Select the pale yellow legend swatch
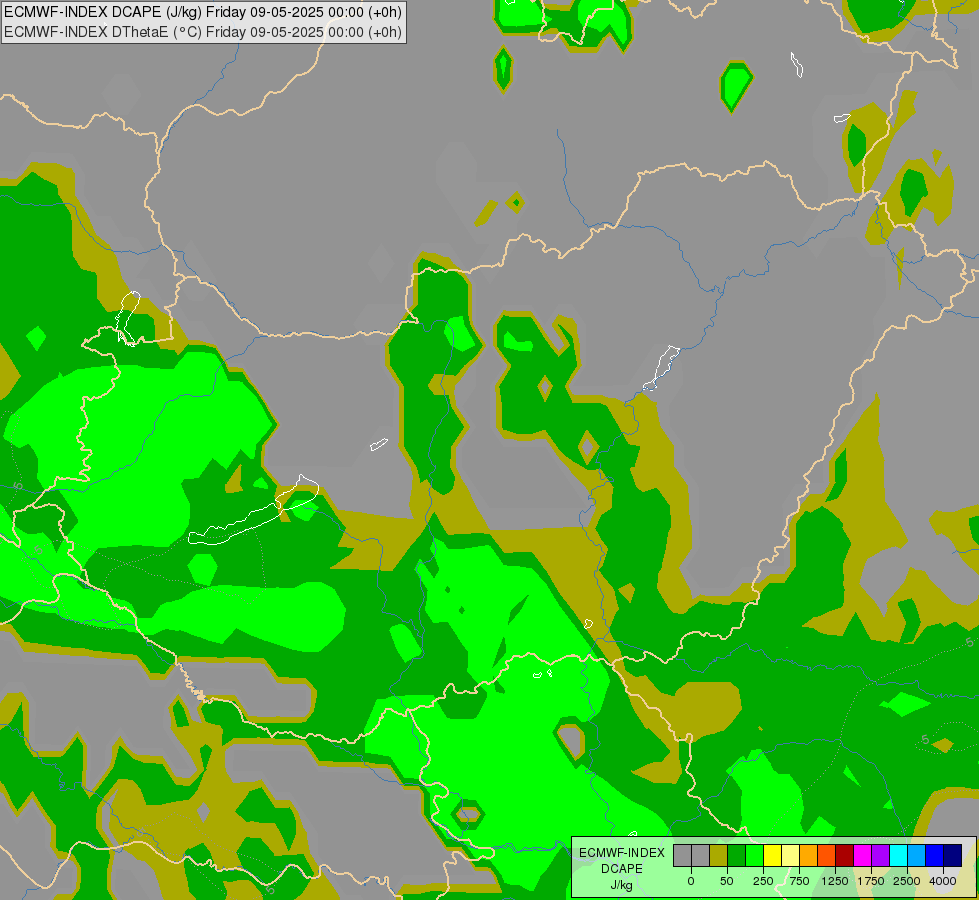This screenshot has height=900, width=979. pyautogui.click(x=791, y=855)
